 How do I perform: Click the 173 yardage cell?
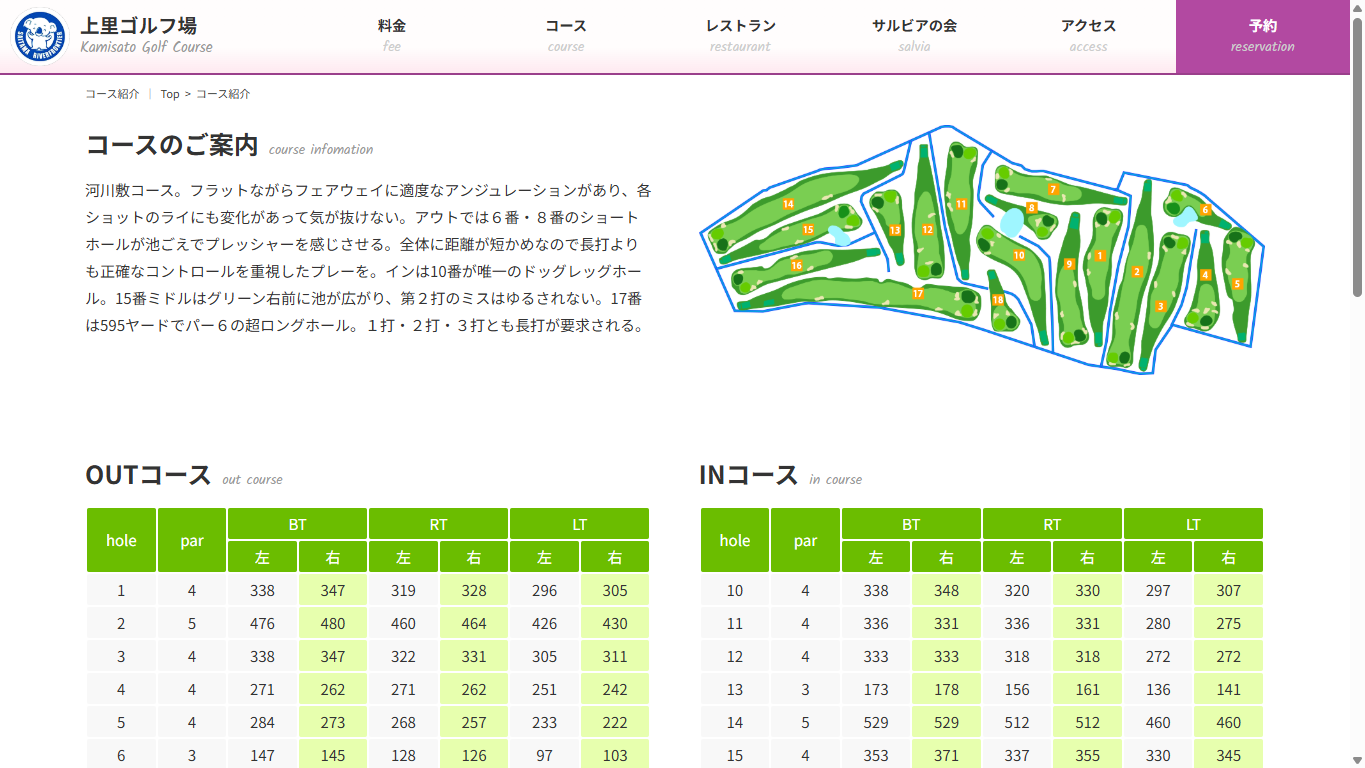coord(876,690)
